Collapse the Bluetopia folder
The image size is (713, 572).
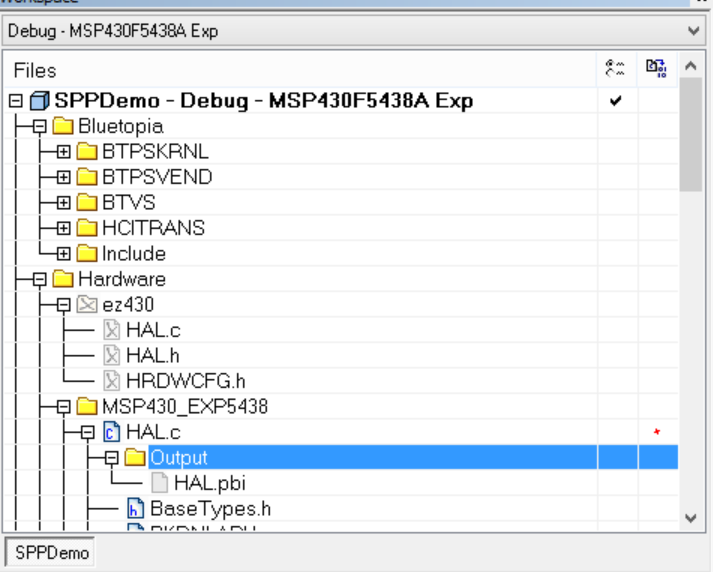40,126
